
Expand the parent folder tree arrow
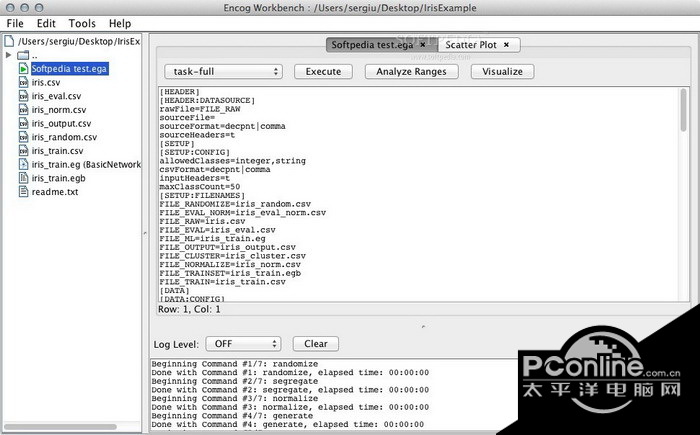[x=8, y=55]
